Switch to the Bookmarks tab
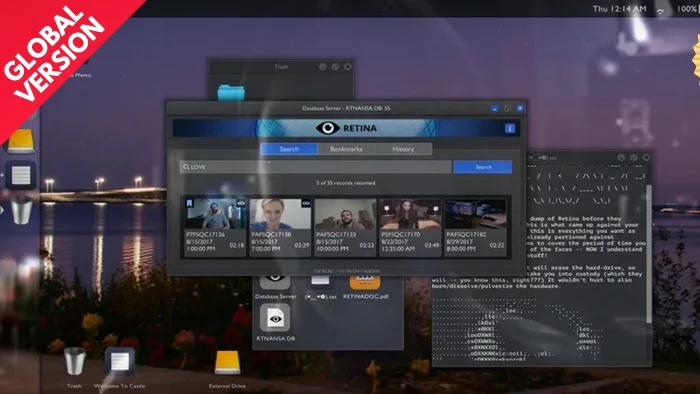 (346, 149)
